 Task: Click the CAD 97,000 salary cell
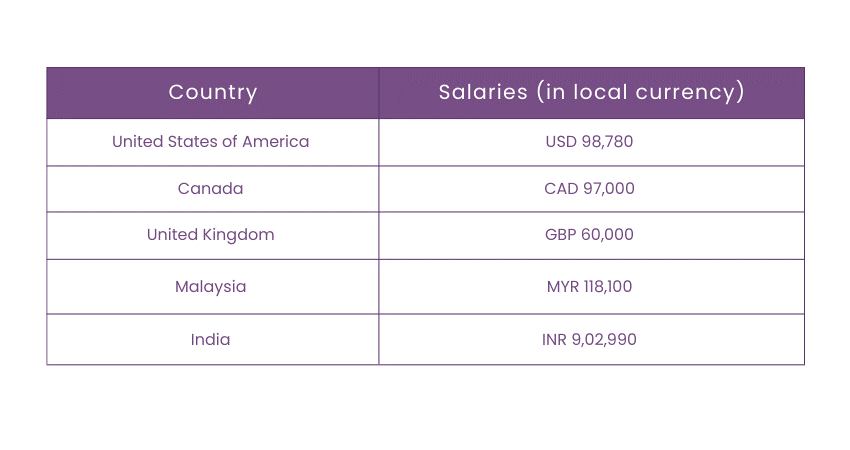[x=590, y=188]
